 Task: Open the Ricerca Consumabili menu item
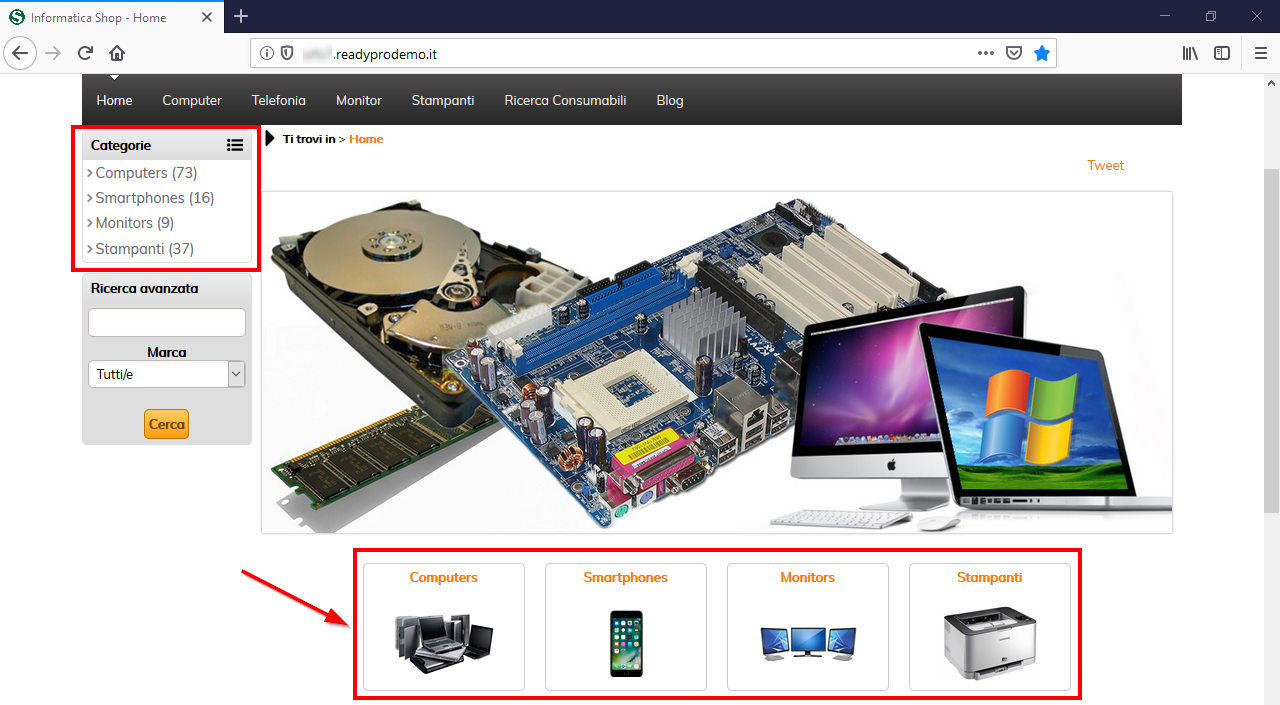click(x=565, y=100)
